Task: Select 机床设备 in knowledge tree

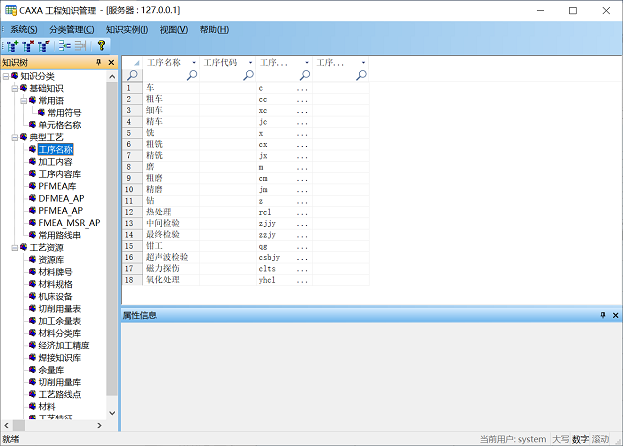Action: (55, 296)
